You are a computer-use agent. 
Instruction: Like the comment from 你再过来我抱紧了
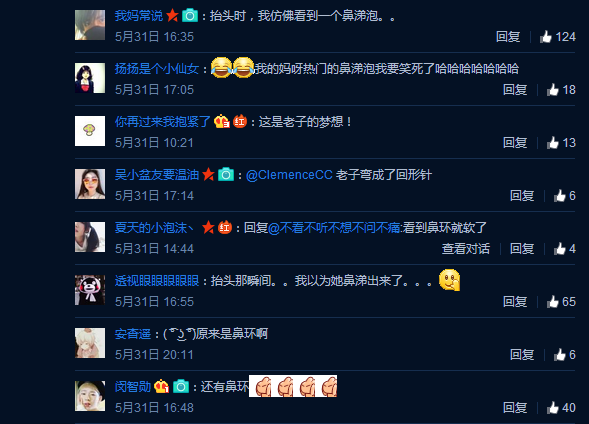click(553, 143)
